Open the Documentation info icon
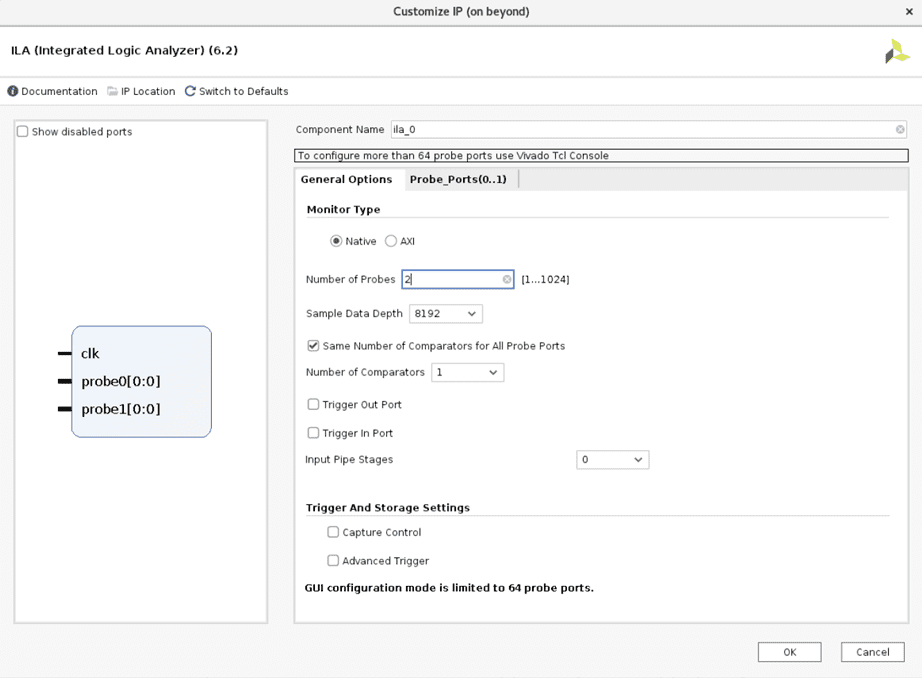922x678 pixels. pos(12,91)
